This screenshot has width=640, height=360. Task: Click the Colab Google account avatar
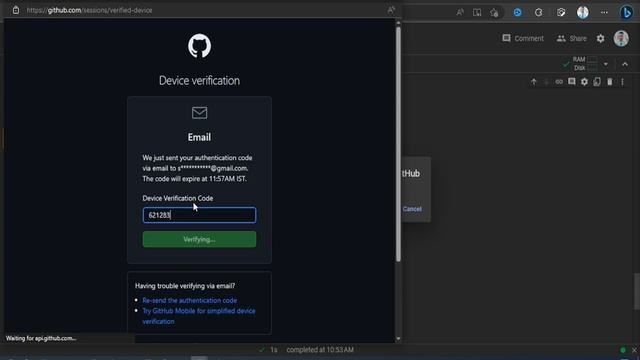tap(621, 38)
